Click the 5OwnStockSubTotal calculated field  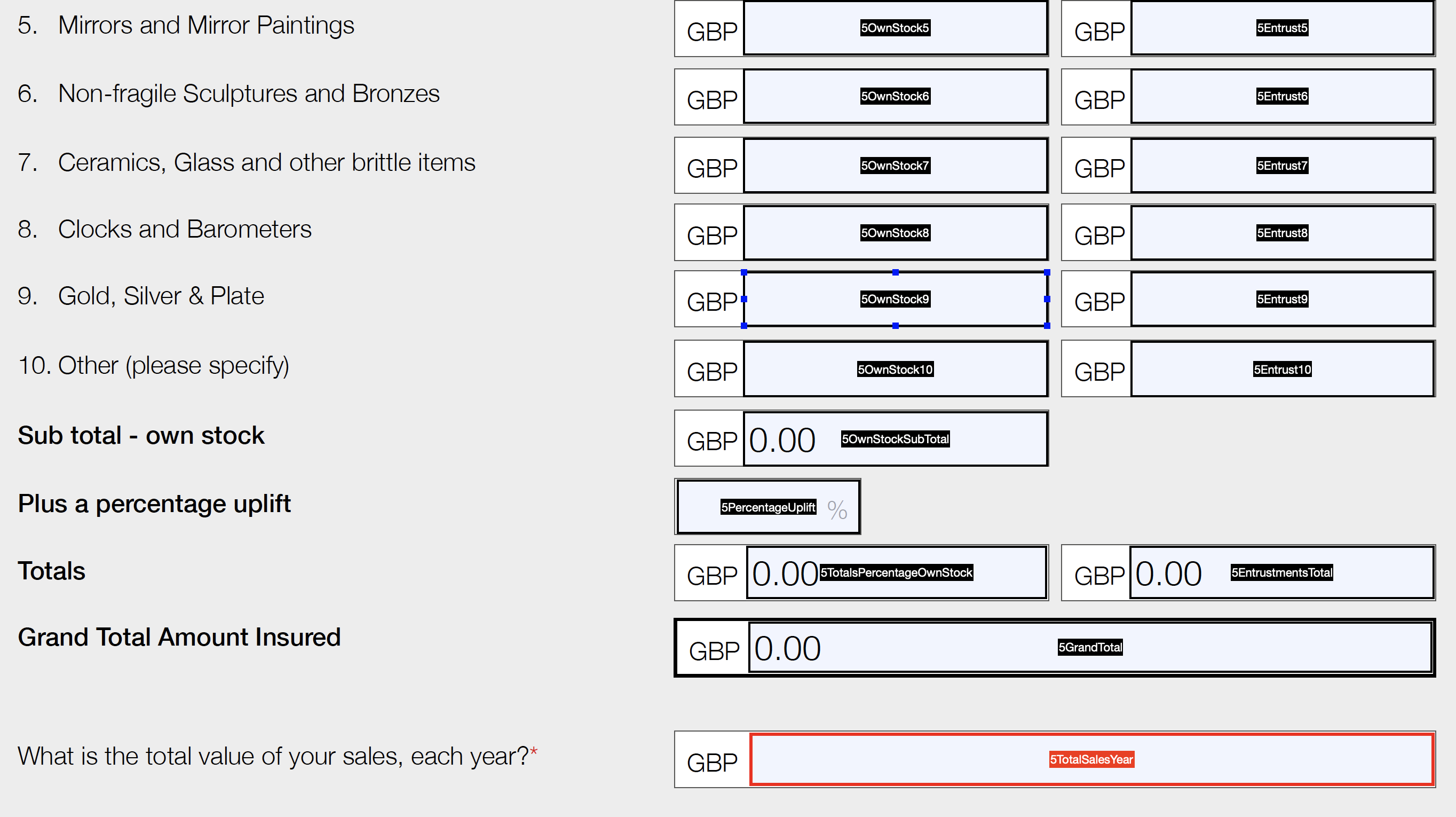tap(895, 439)
